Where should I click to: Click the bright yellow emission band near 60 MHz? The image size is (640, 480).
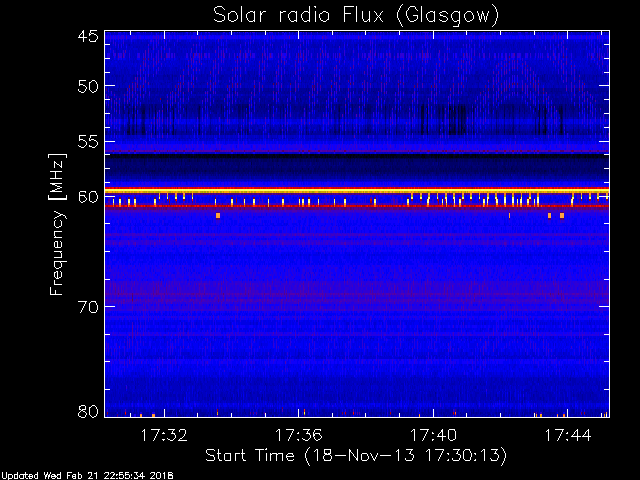point(357,191)
